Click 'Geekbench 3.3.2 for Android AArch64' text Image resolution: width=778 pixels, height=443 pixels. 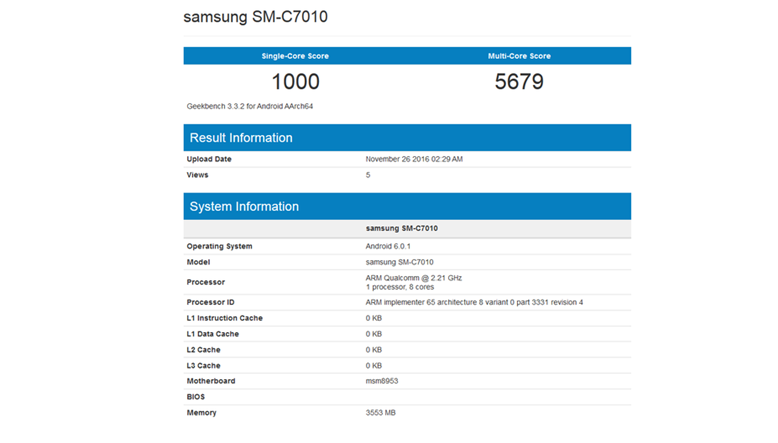pyautogui.click(x=250, y=106)
